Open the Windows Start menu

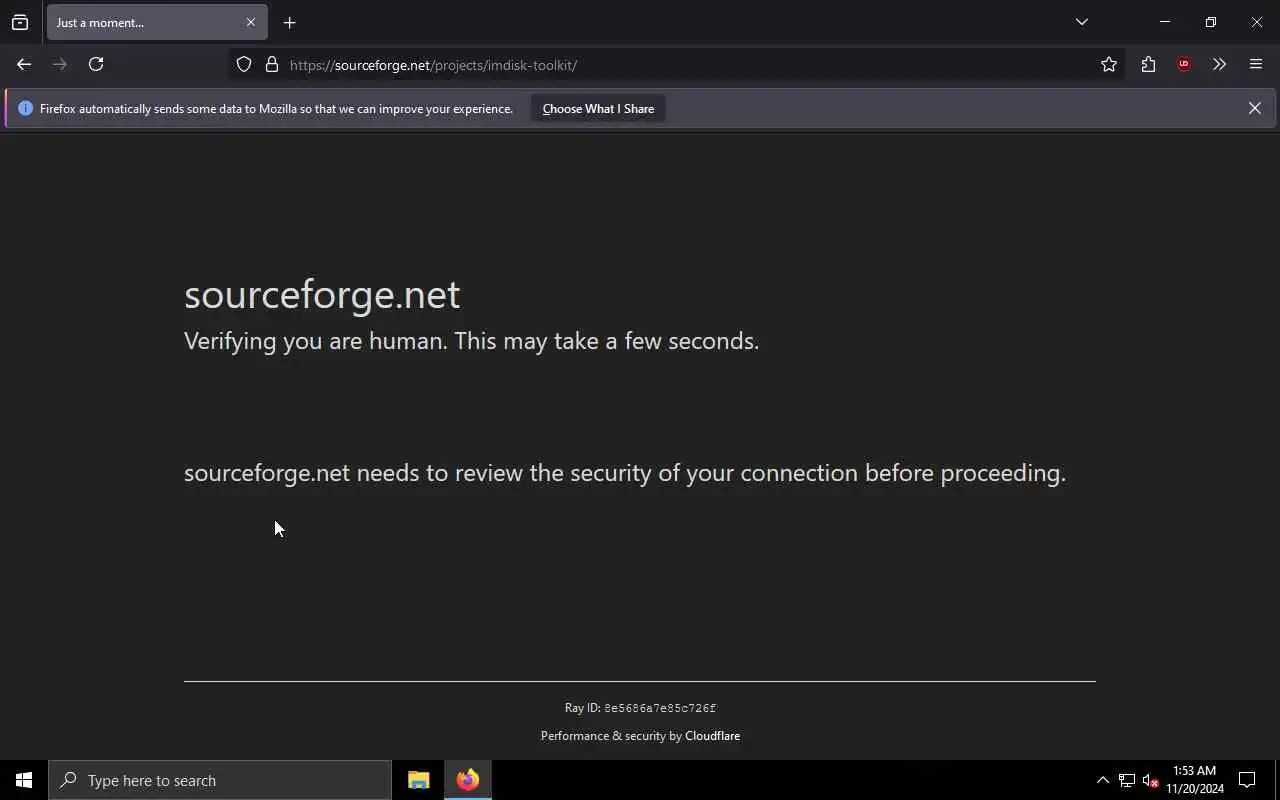click(x=24, y=780)
